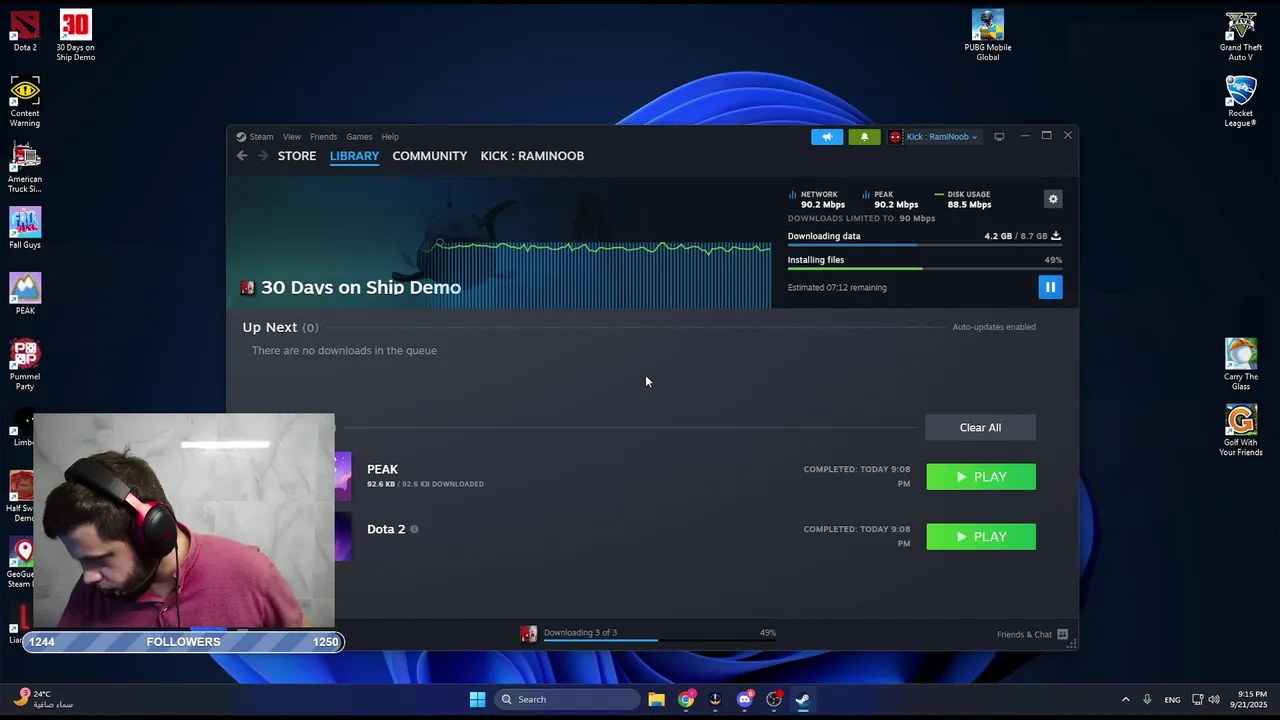Open the STORE tab

click(x=297, y=156)
